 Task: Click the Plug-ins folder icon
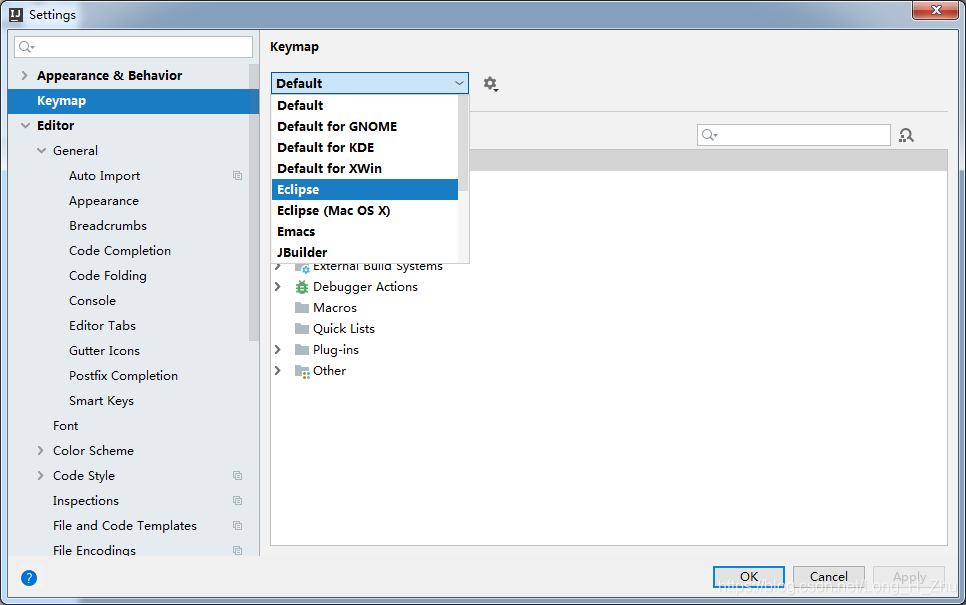302,349
